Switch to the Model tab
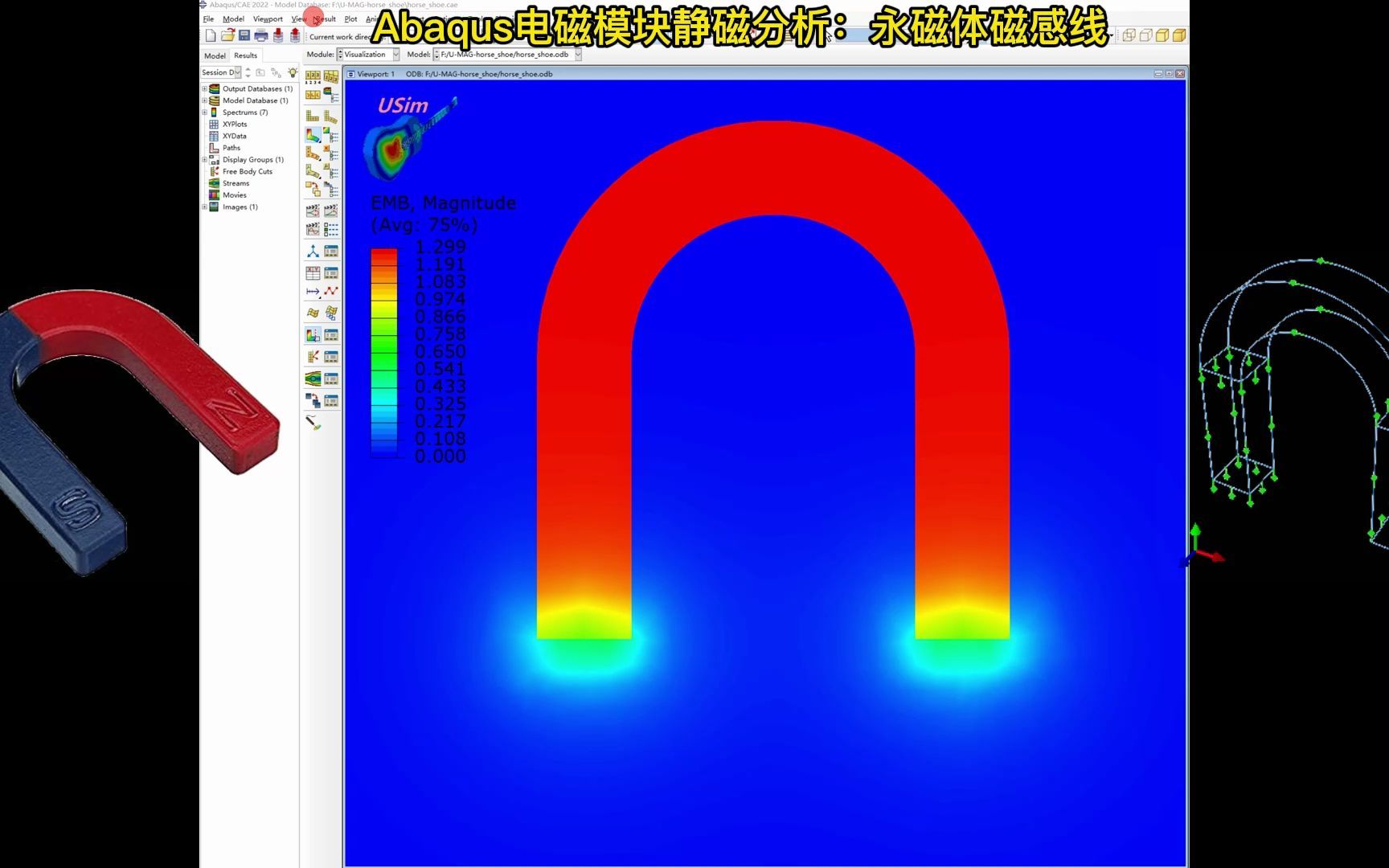The height and width of the screenshot is (868, 1389). (215, 55)
